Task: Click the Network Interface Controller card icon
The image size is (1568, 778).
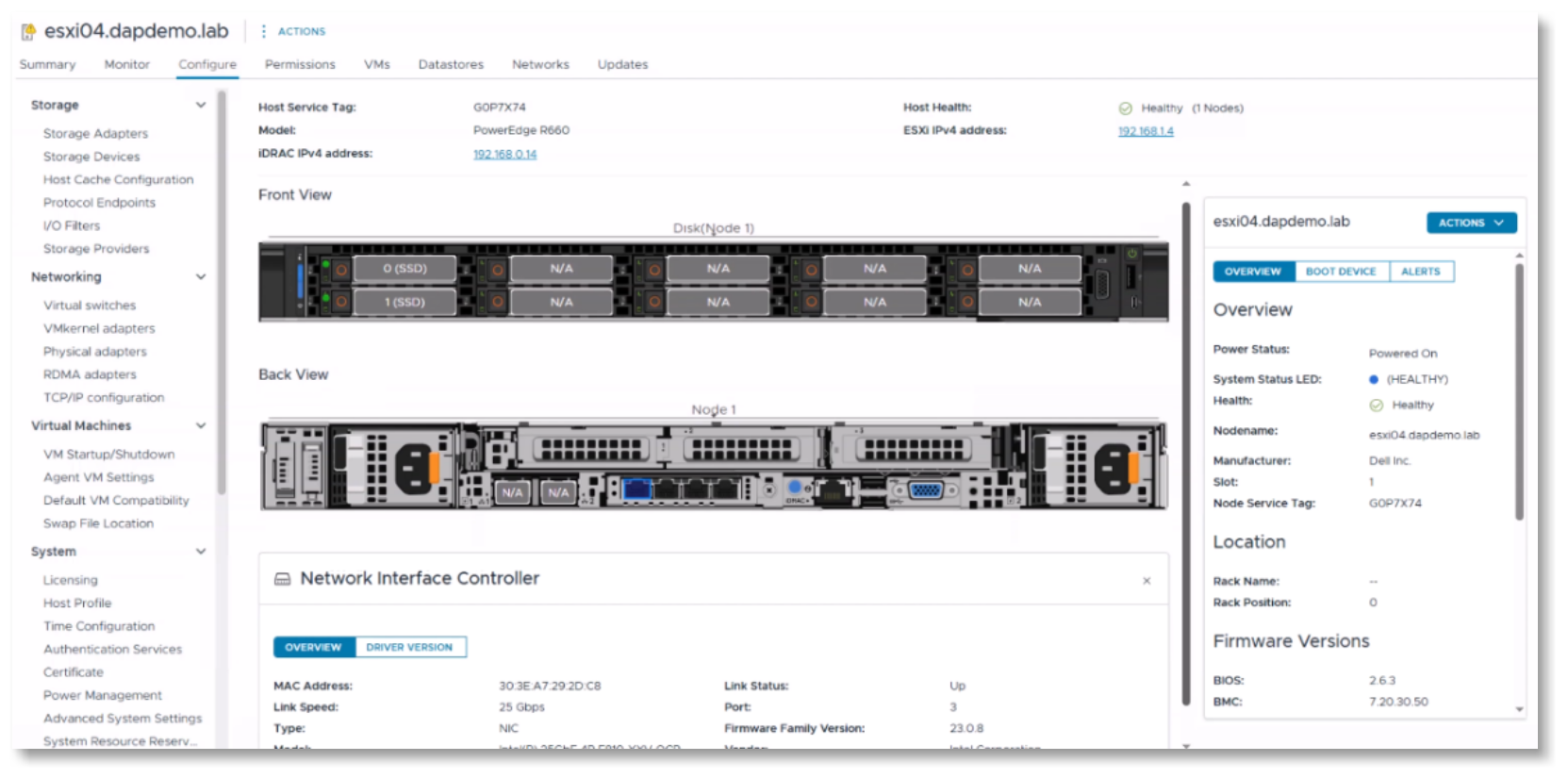Action: (x=282, y=579)
